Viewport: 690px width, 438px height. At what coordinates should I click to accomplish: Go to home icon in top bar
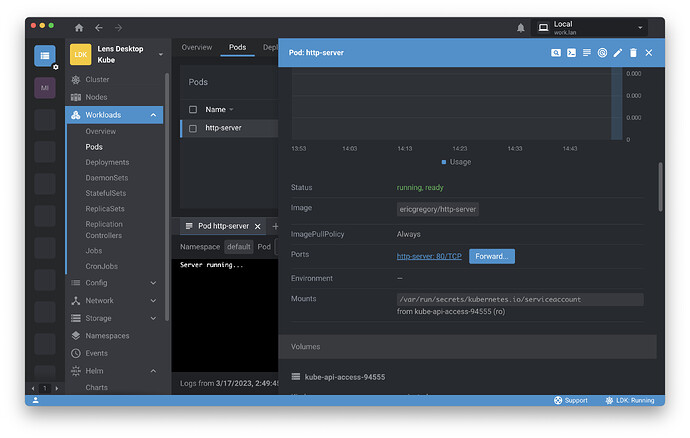coord(79,28)
